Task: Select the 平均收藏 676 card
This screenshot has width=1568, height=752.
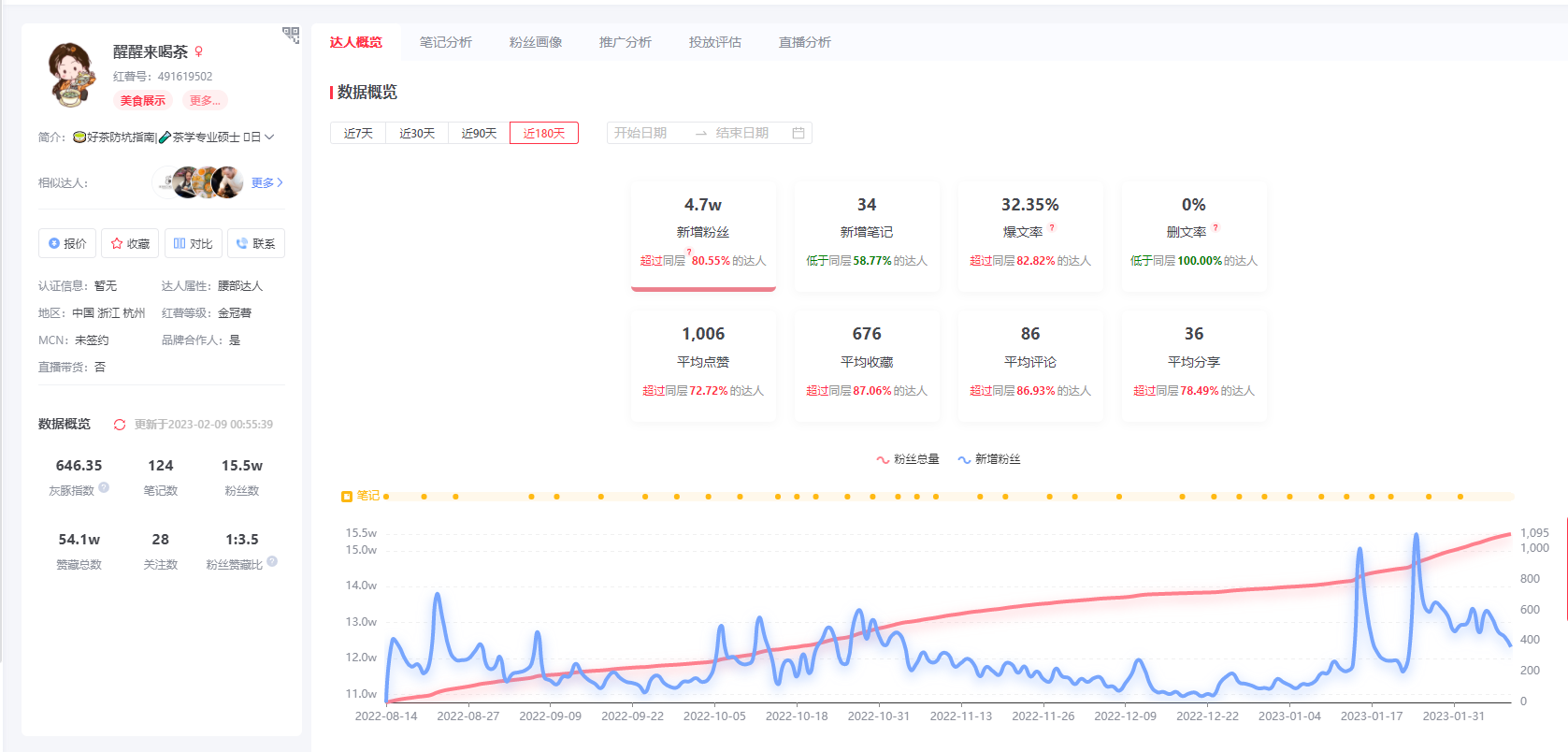Action: 867,366
